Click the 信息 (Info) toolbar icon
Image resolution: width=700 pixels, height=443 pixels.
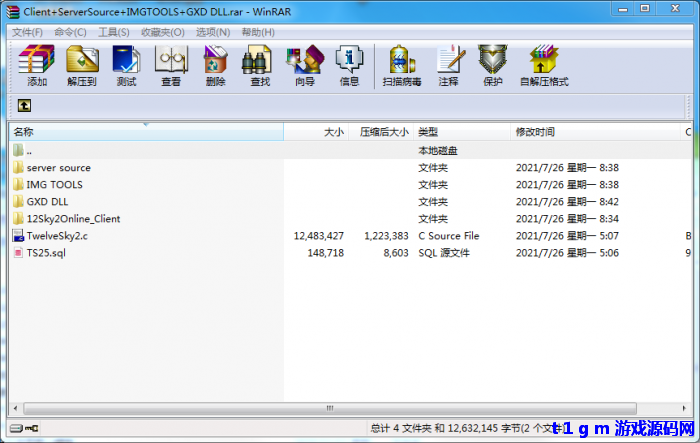pyautogui.click(x=349, y=59)
